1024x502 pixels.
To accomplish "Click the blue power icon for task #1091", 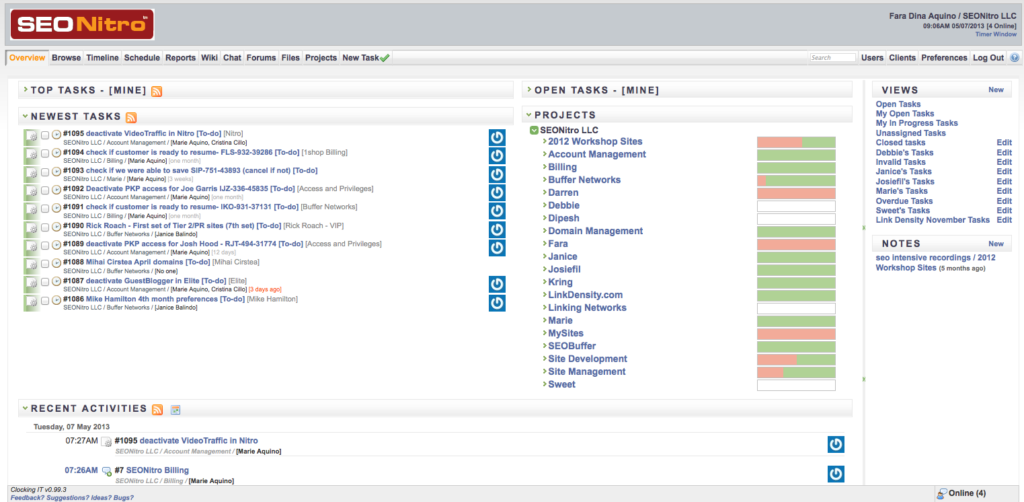I will 497,211.
